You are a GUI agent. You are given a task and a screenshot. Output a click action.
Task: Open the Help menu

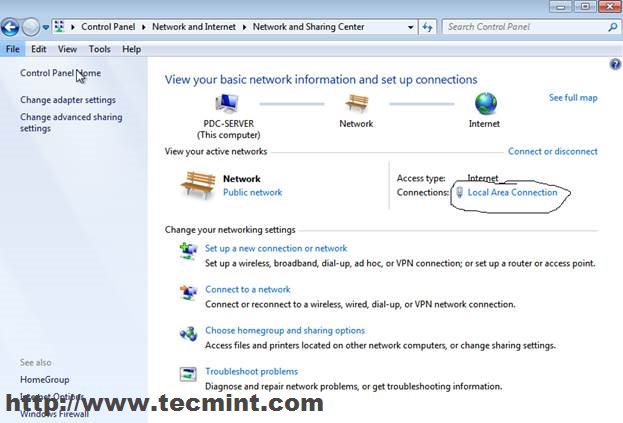tap(132, 49)
